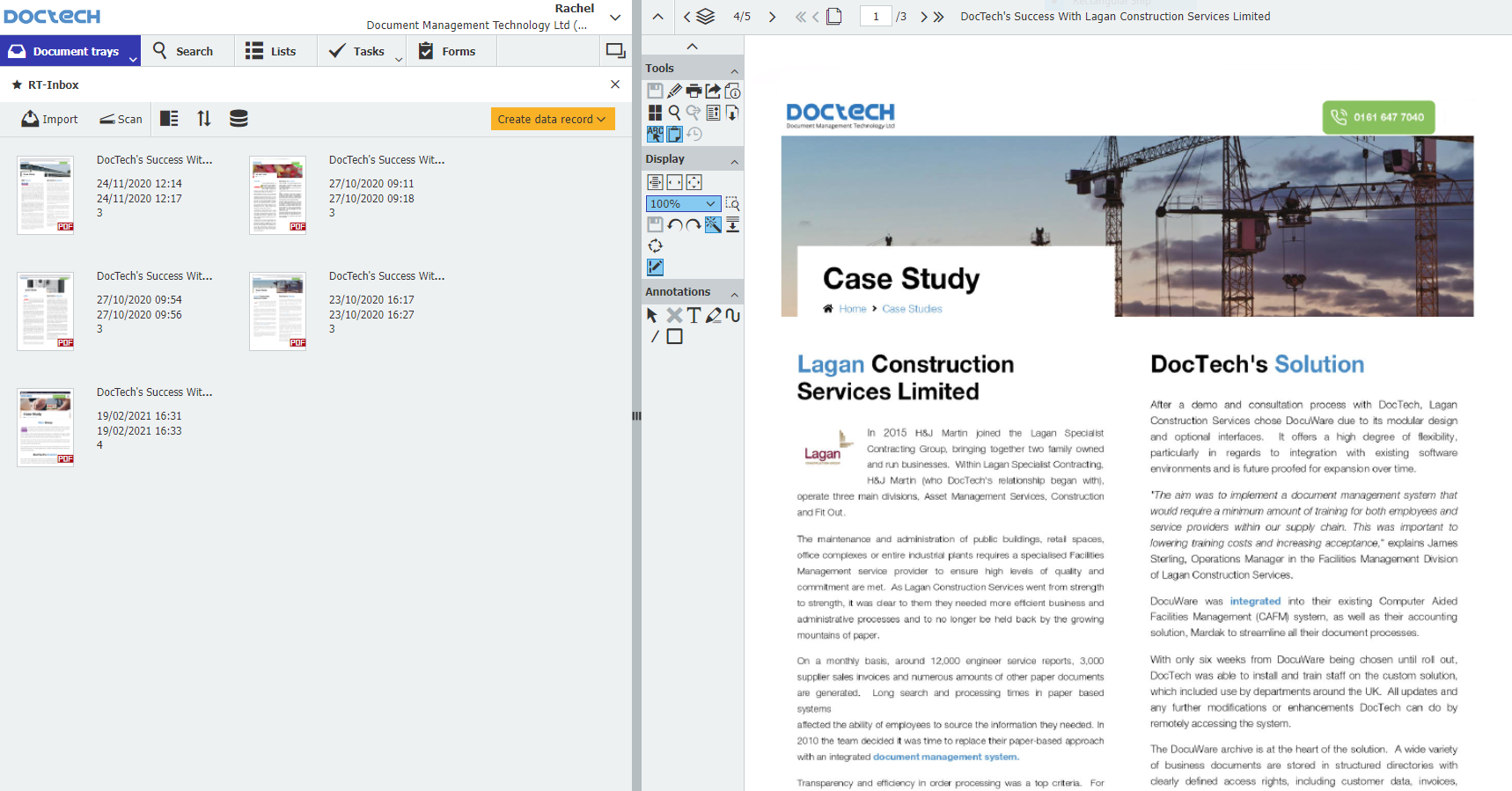Open the document info icon in Tools
The image size is (1512, 791).
732,91
